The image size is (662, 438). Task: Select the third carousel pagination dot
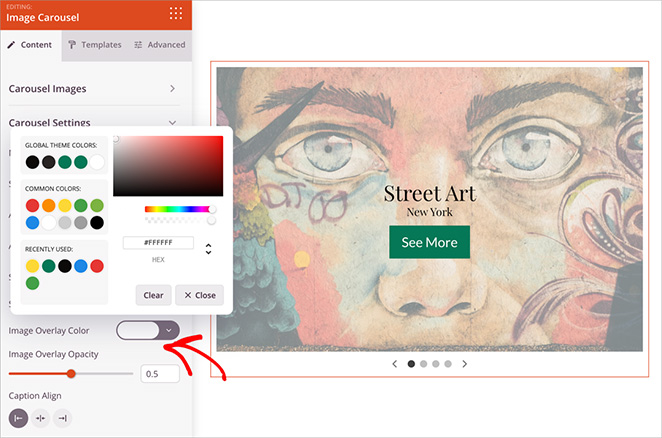436,364
